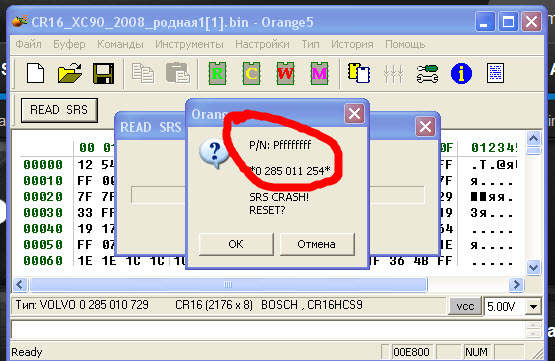Image resolution: width=555 pixels, height=361 pixels.
Task: Open the Файл menu
Action: [28, 44]
